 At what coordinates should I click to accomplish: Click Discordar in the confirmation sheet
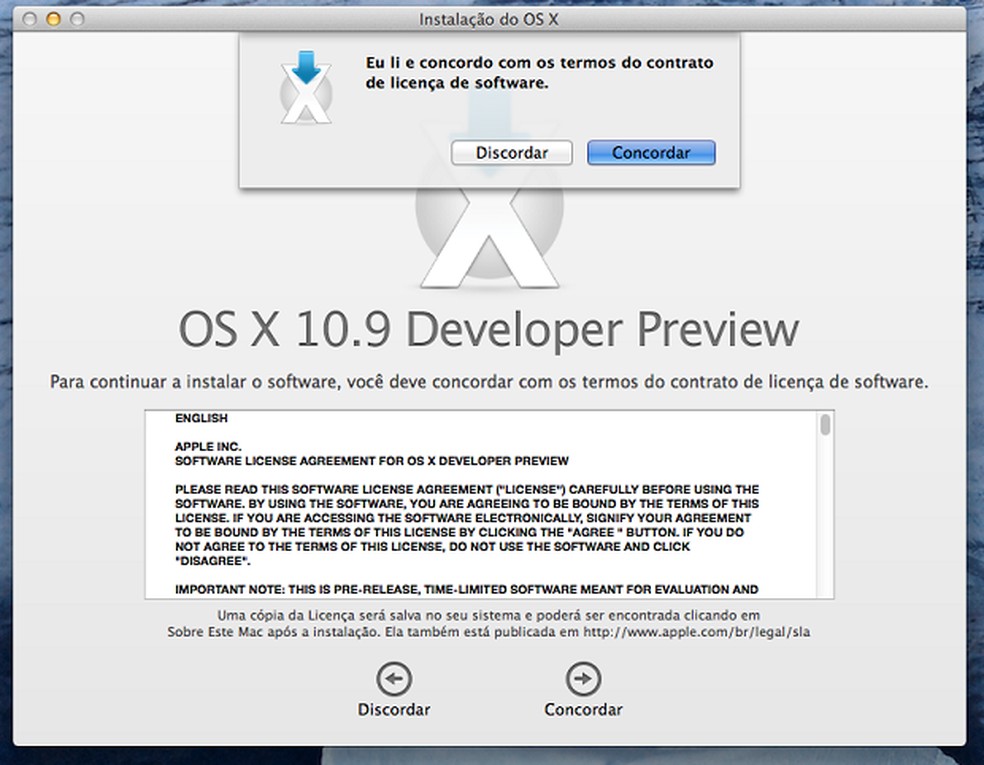point(511,152)
